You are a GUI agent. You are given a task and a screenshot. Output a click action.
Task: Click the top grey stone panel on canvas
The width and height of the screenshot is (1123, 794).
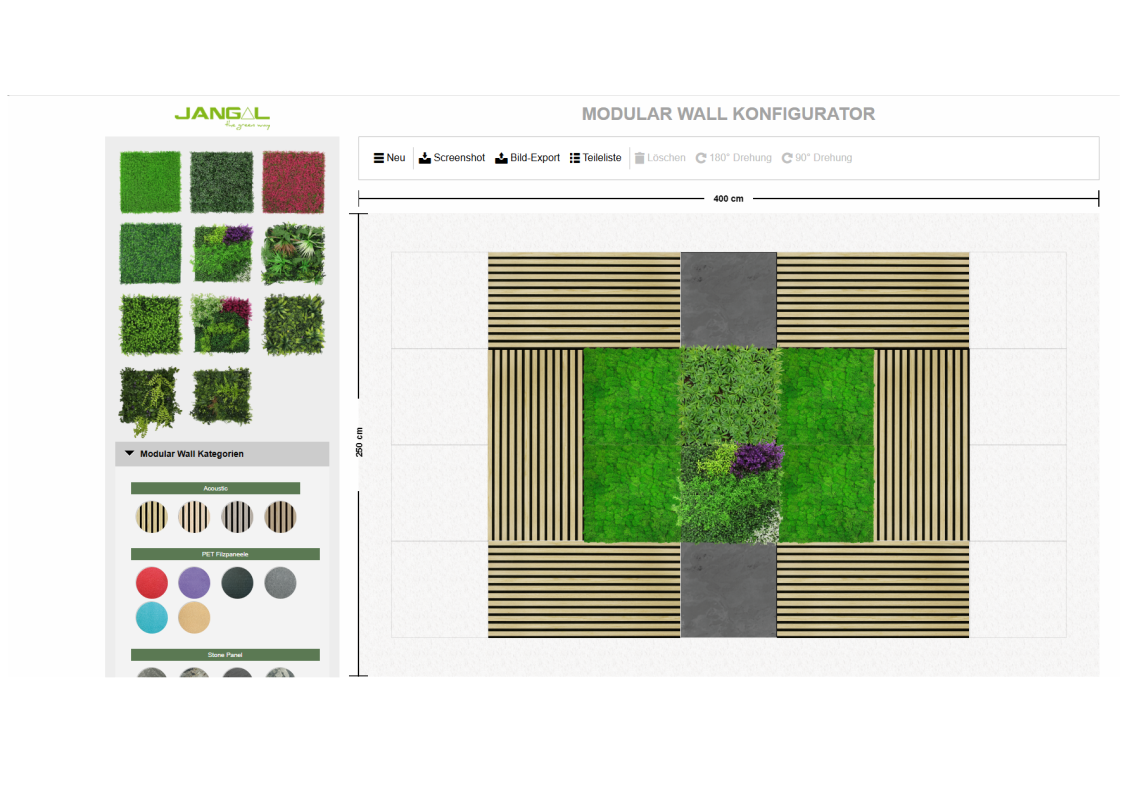pyautogui.click(x=728, y=299)
